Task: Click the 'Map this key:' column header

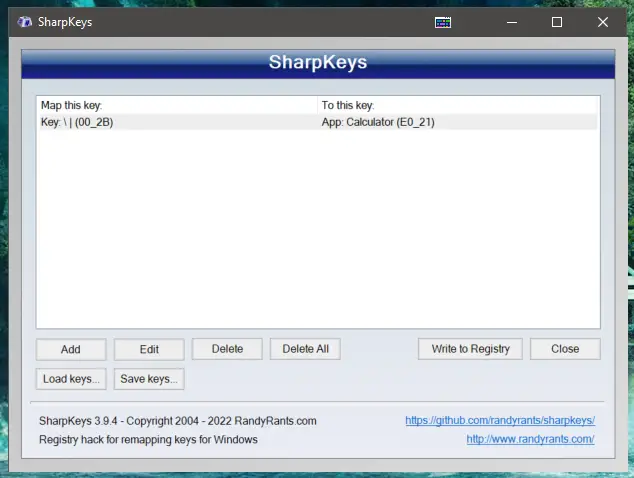Action: (177, 105)
